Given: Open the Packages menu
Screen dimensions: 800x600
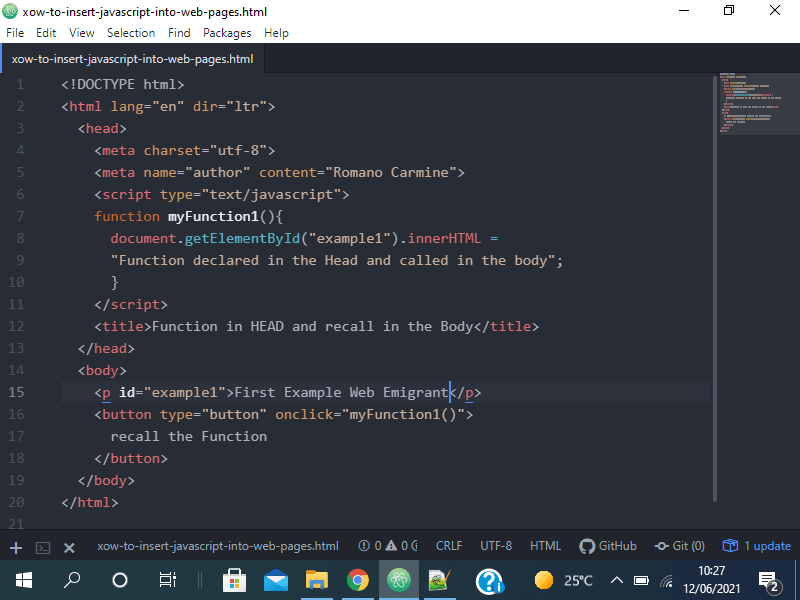Looking at the screenshot, I should 227,32.
